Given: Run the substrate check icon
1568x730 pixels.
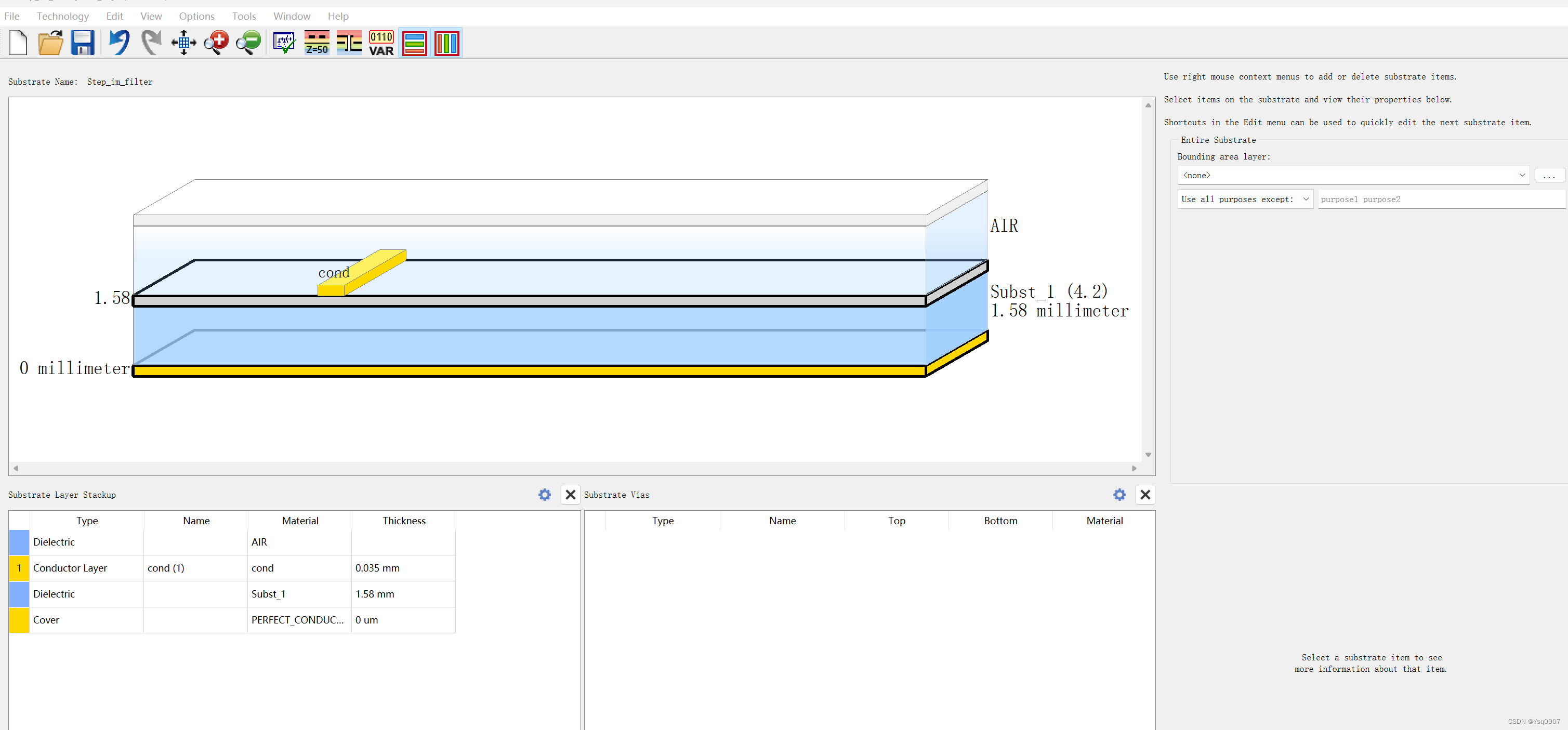Looking at the screenshot, I should pyautogui.click(x=284, y=43).
